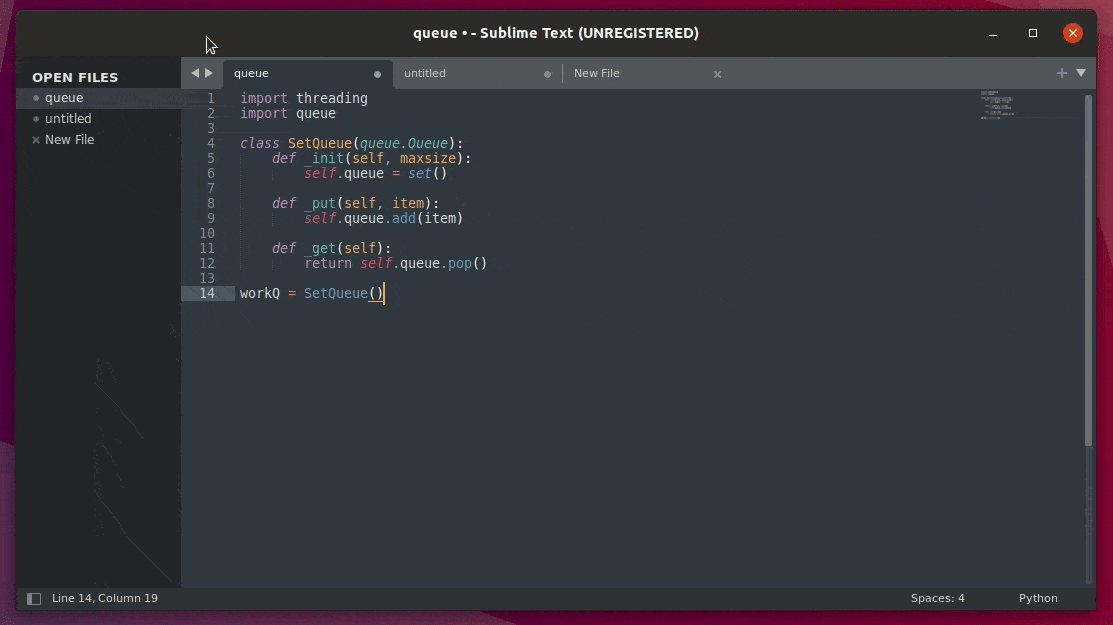The height and width of the screenshot is (625, 1113).
Task: Click the dirty-file dot on the untitled tab
Action: (547, 74)
